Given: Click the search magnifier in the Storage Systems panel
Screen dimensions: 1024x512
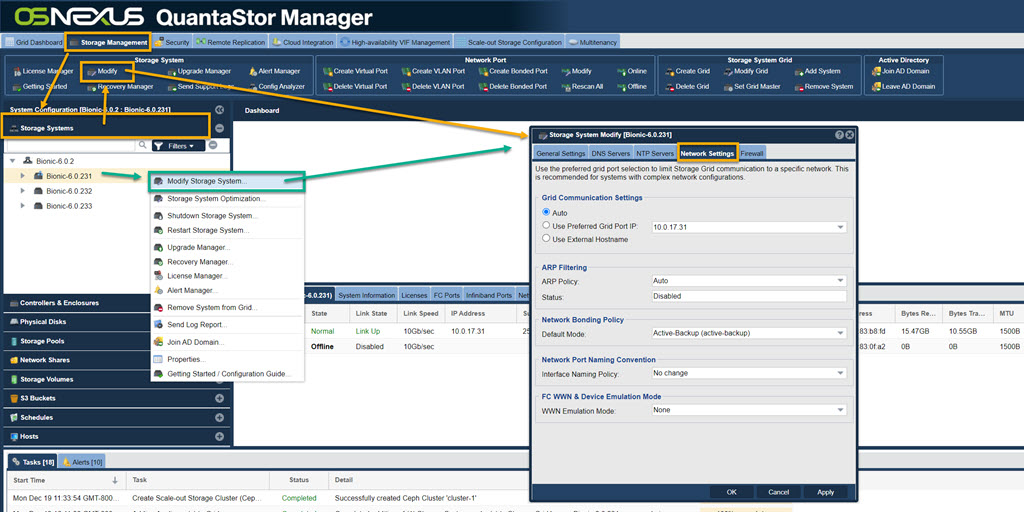Looking at the screenshot, I should point(143,146).
